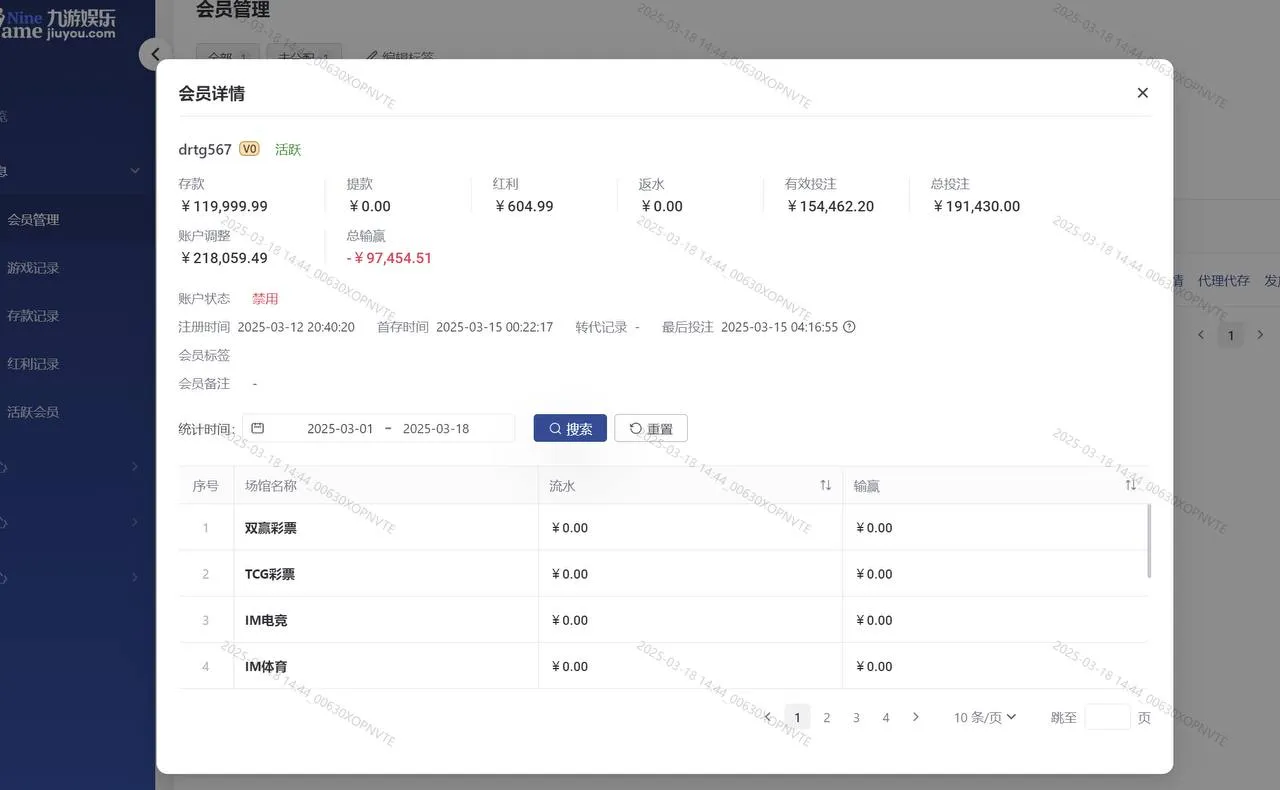Sort the 输赢 column using its sort arrows
The height and width of the screenshot is (790, 1280).
[1131, 483]
